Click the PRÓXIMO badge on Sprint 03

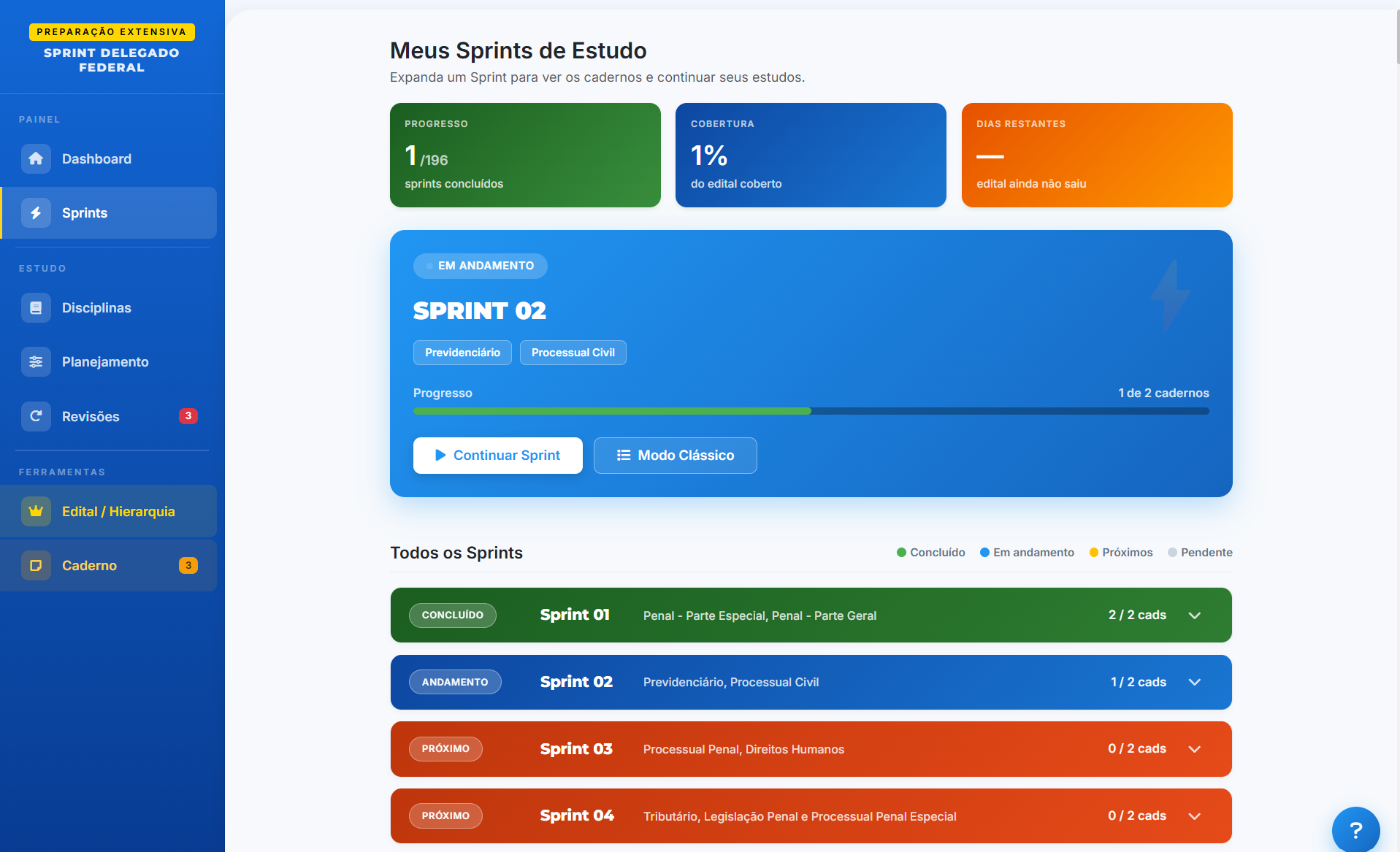[445, 749]
